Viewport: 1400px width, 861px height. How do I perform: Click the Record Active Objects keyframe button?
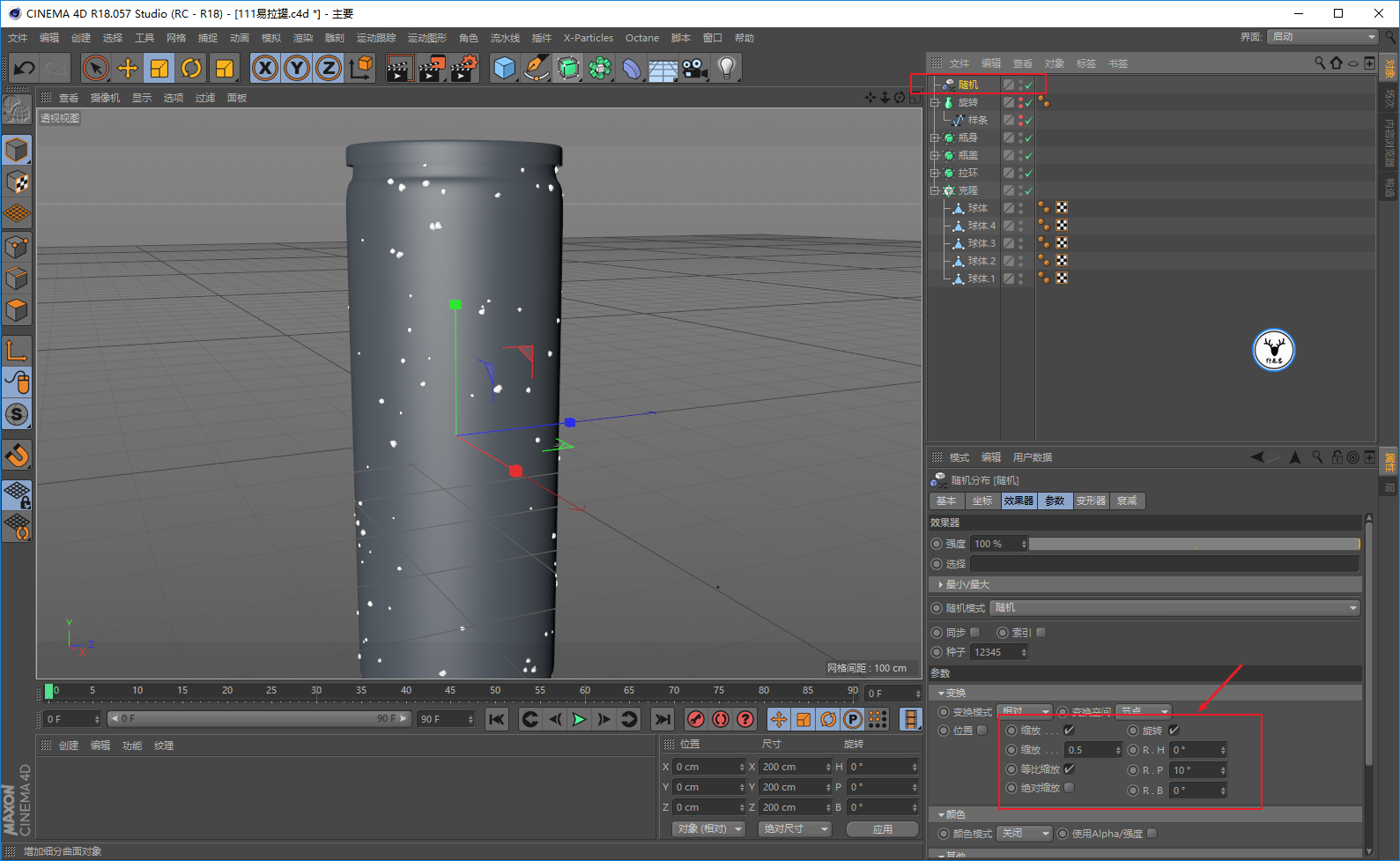696,719
